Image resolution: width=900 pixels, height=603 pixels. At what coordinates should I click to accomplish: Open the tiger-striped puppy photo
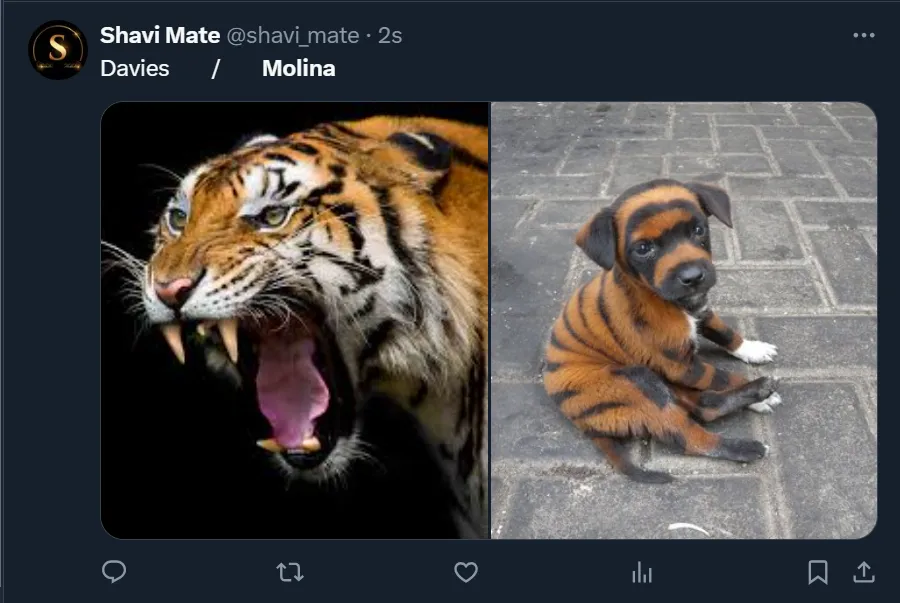coord(684,320)
